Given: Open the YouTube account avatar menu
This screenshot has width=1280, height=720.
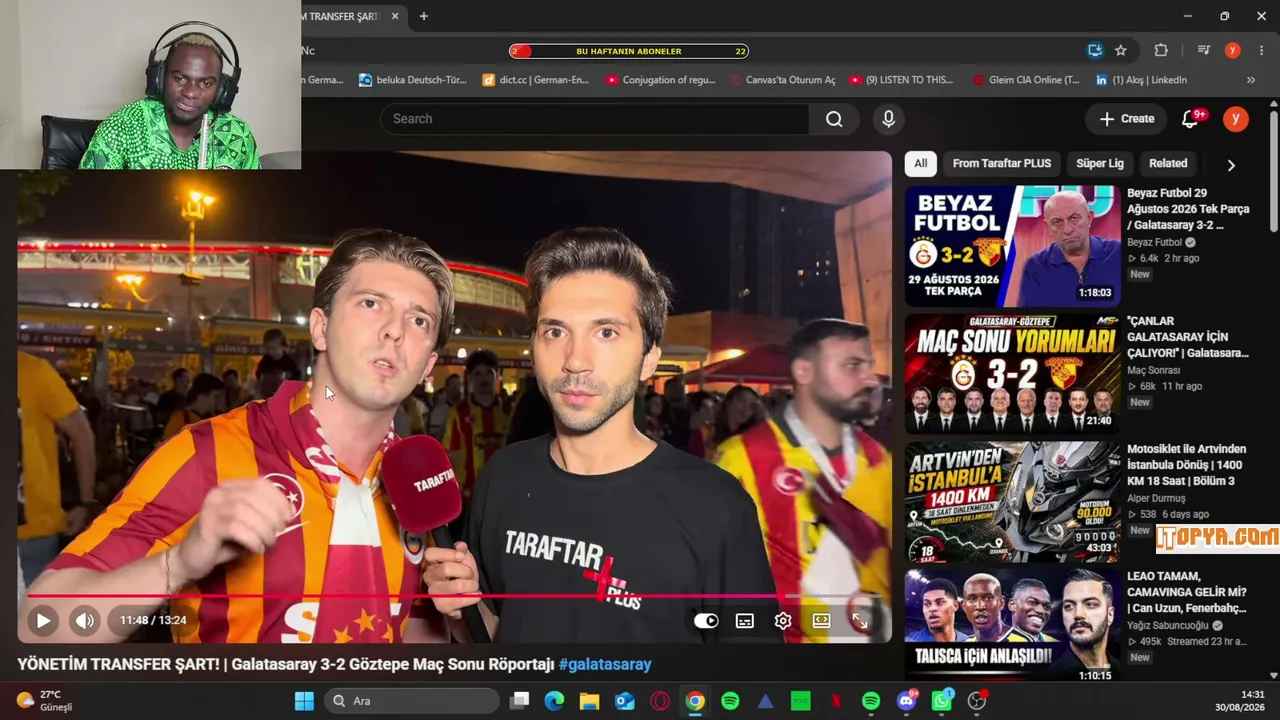Looking at the screenshot, I should coord(1236,119).
